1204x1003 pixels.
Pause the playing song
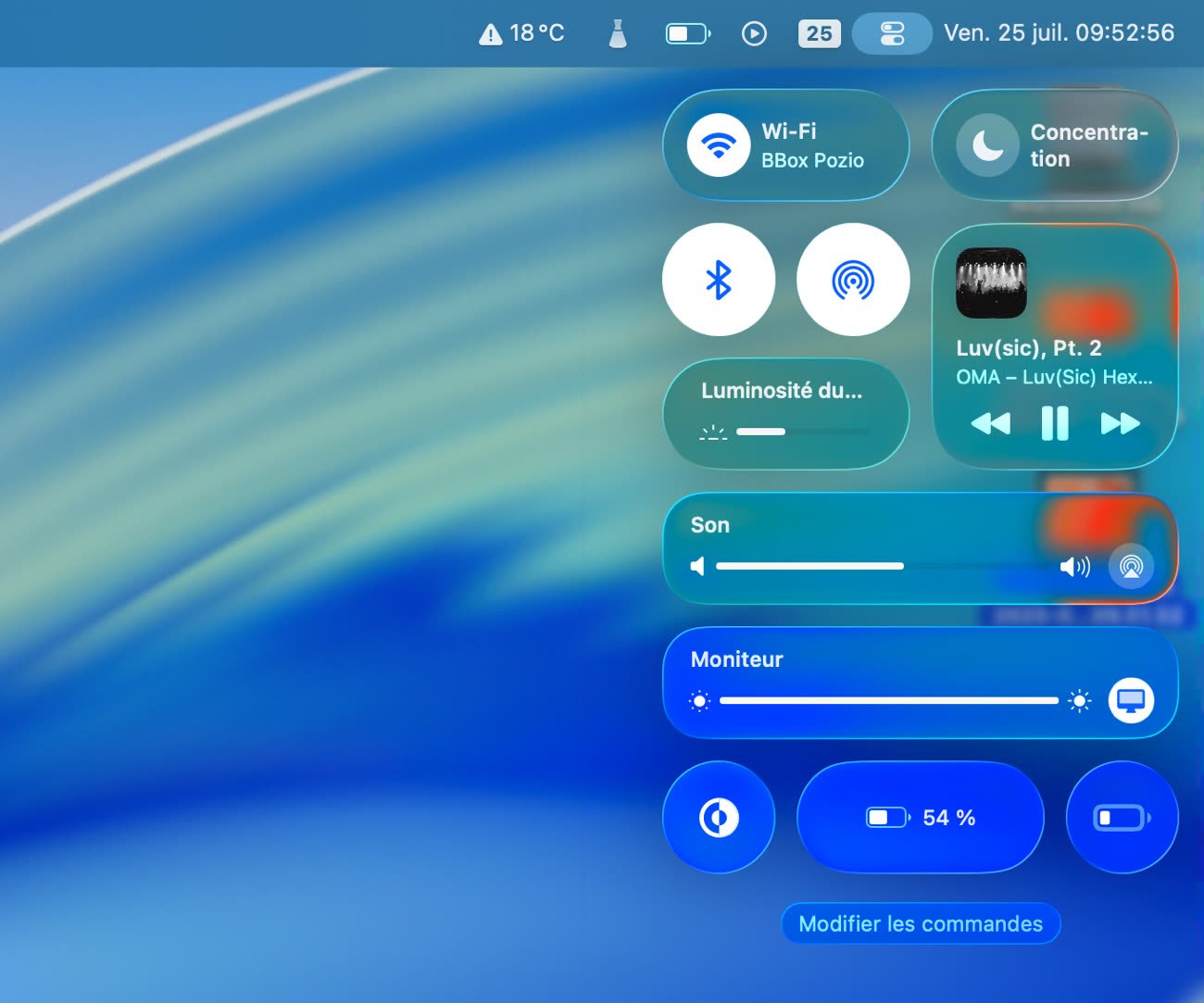pos(1055,423)
